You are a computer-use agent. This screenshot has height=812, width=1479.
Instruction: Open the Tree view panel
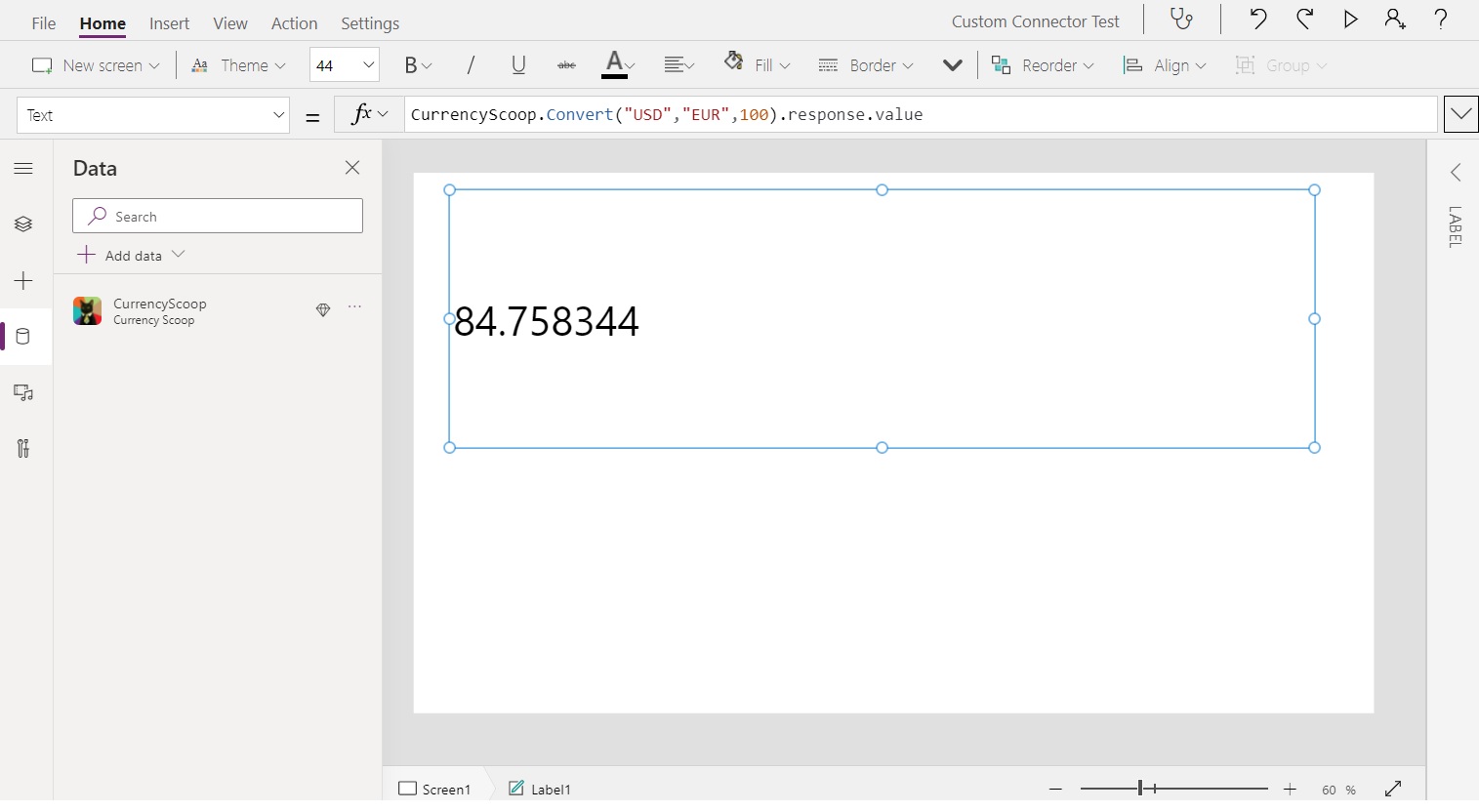pyautogui.click(x=22, y=224)
